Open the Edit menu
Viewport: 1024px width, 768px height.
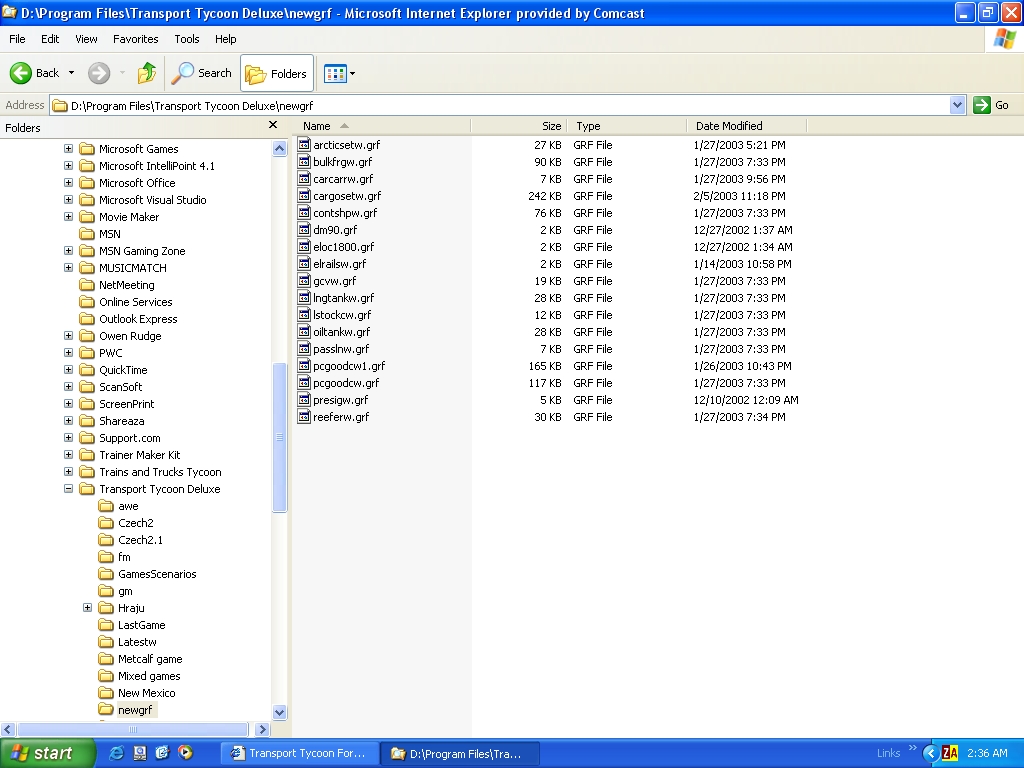(x=50, y=39)
